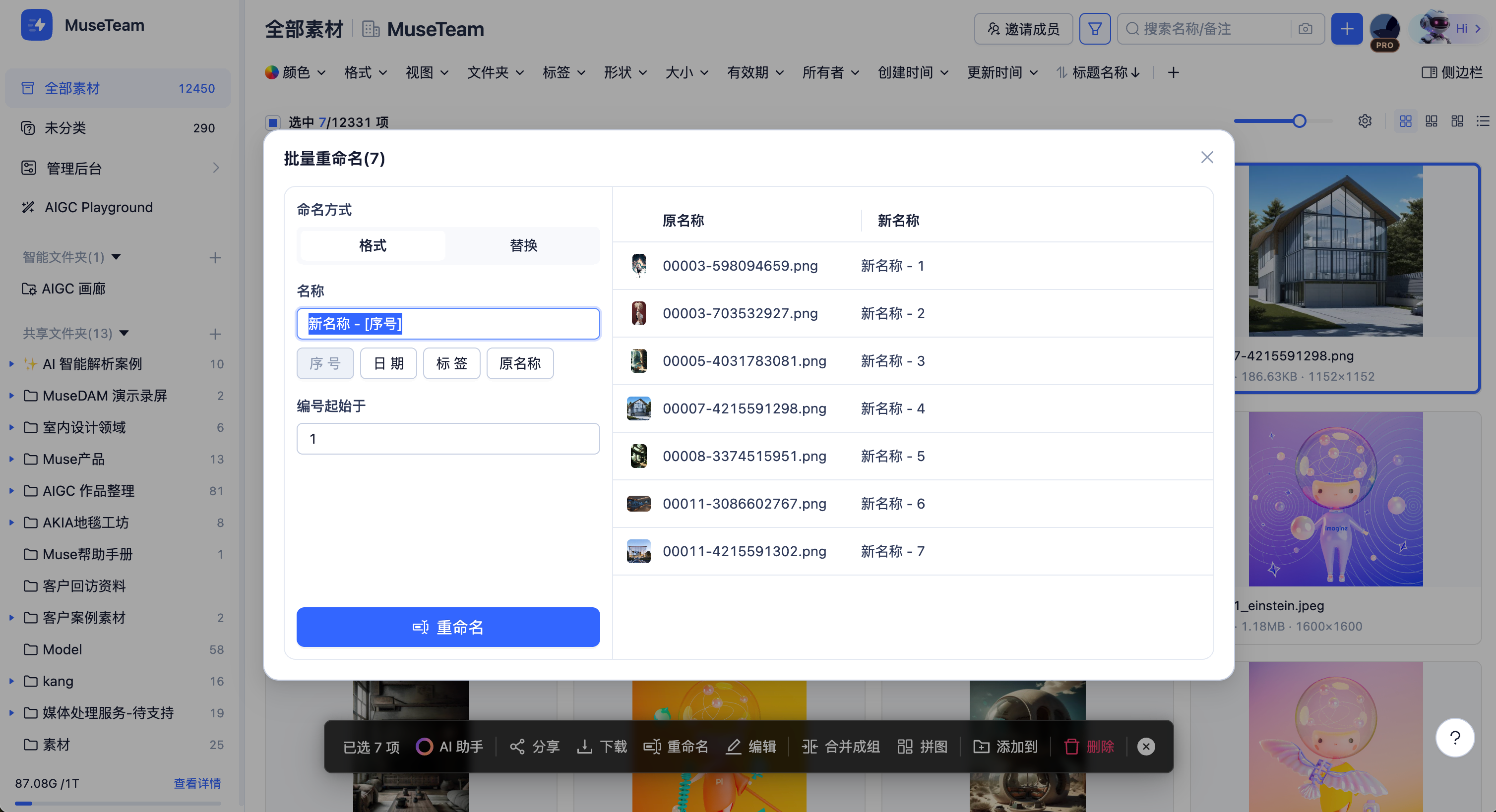Open grid display settings gear
This screenshot has height=812, width=1496.
1365,121
